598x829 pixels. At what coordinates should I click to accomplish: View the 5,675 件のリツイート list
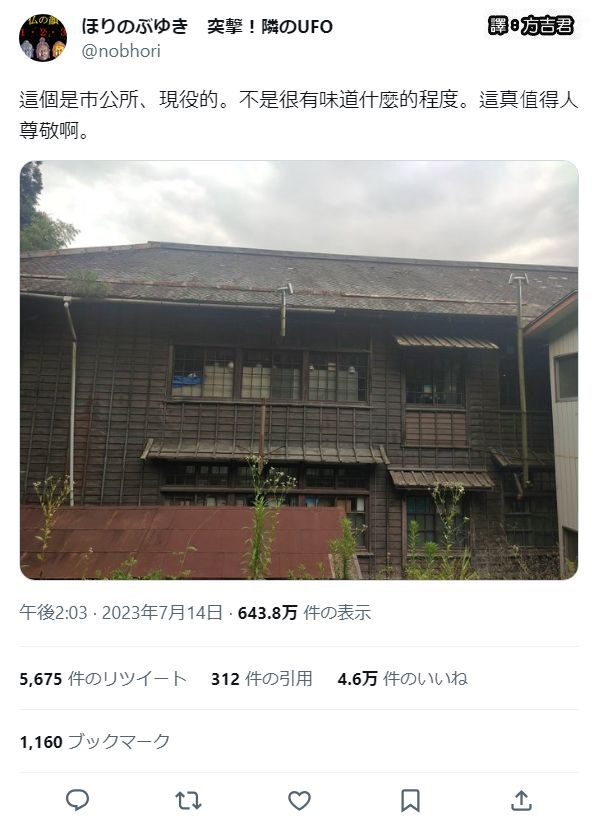click(103, 679)
